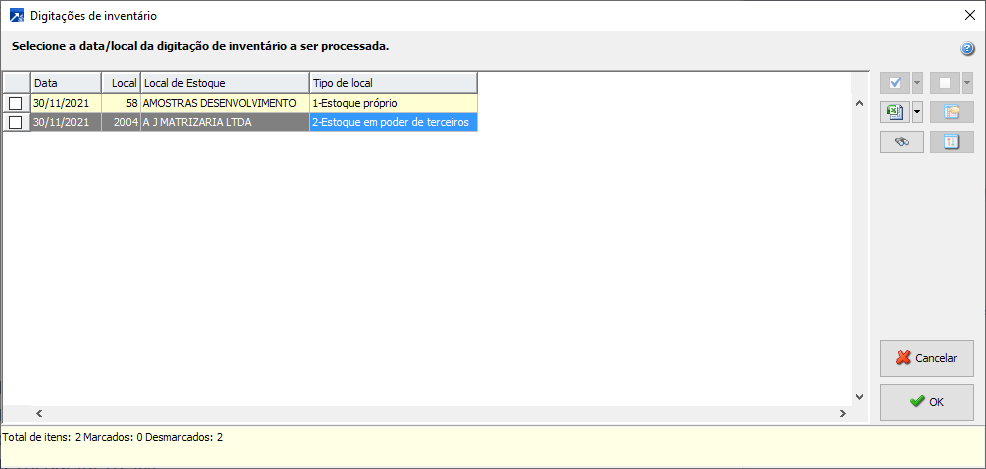Open dropdown arrow beside unmark-all button
The image size is (986, 469).
pyautogui.click(x=967, y=82)
